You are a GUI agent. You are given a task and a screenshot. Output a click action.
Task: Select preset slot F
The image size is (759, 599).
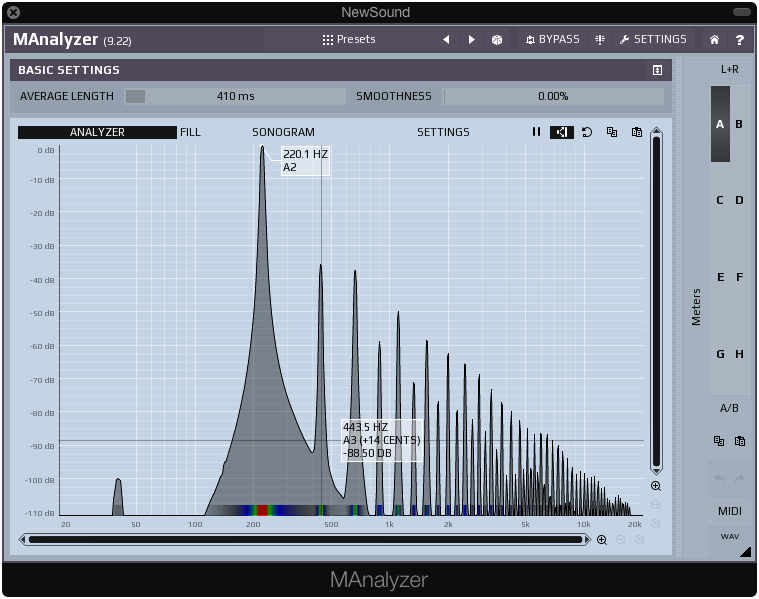pyautogui.click(x=739, y=277)
